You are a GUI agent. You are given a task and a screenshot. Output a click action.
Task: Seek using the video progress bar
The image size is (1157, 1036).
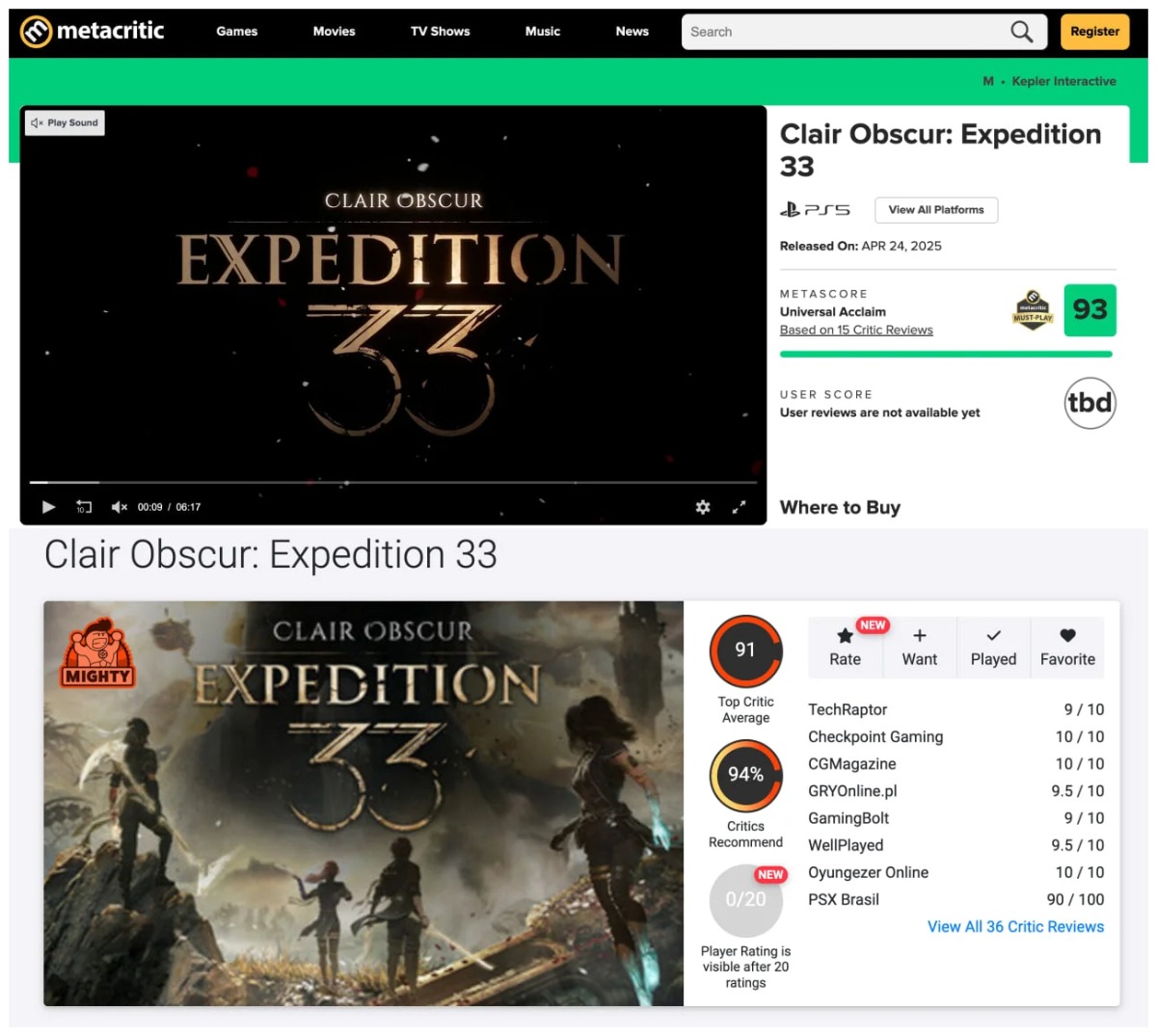click(386, 482)
